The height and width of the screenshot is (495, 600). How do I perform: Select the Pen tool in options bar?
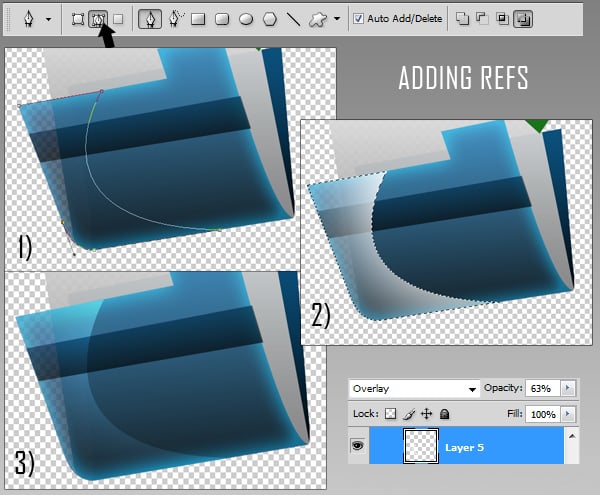click(x=150, y=18)
